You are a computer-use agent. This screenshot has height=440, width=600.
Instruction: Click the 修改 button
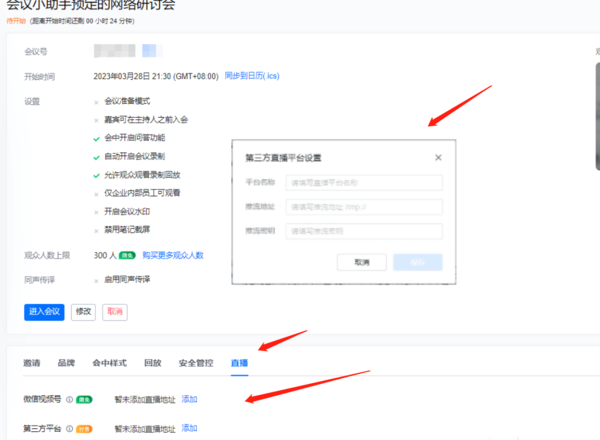83,312
